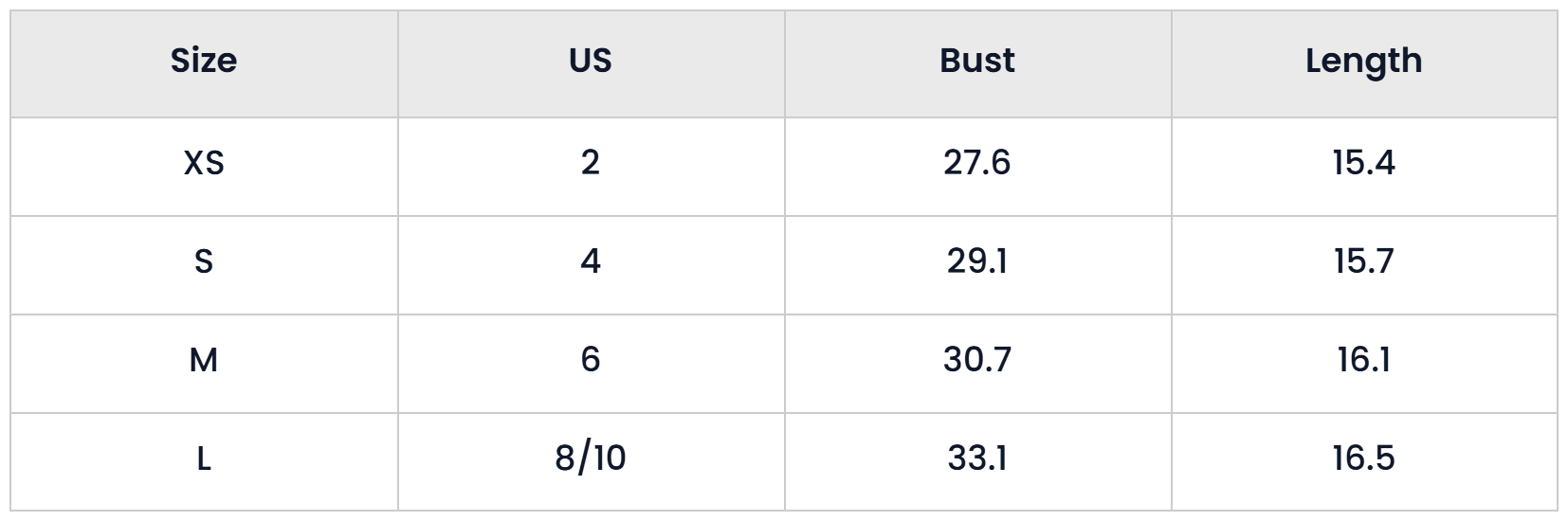Click US size 4 cell

(x=591, y=264)
